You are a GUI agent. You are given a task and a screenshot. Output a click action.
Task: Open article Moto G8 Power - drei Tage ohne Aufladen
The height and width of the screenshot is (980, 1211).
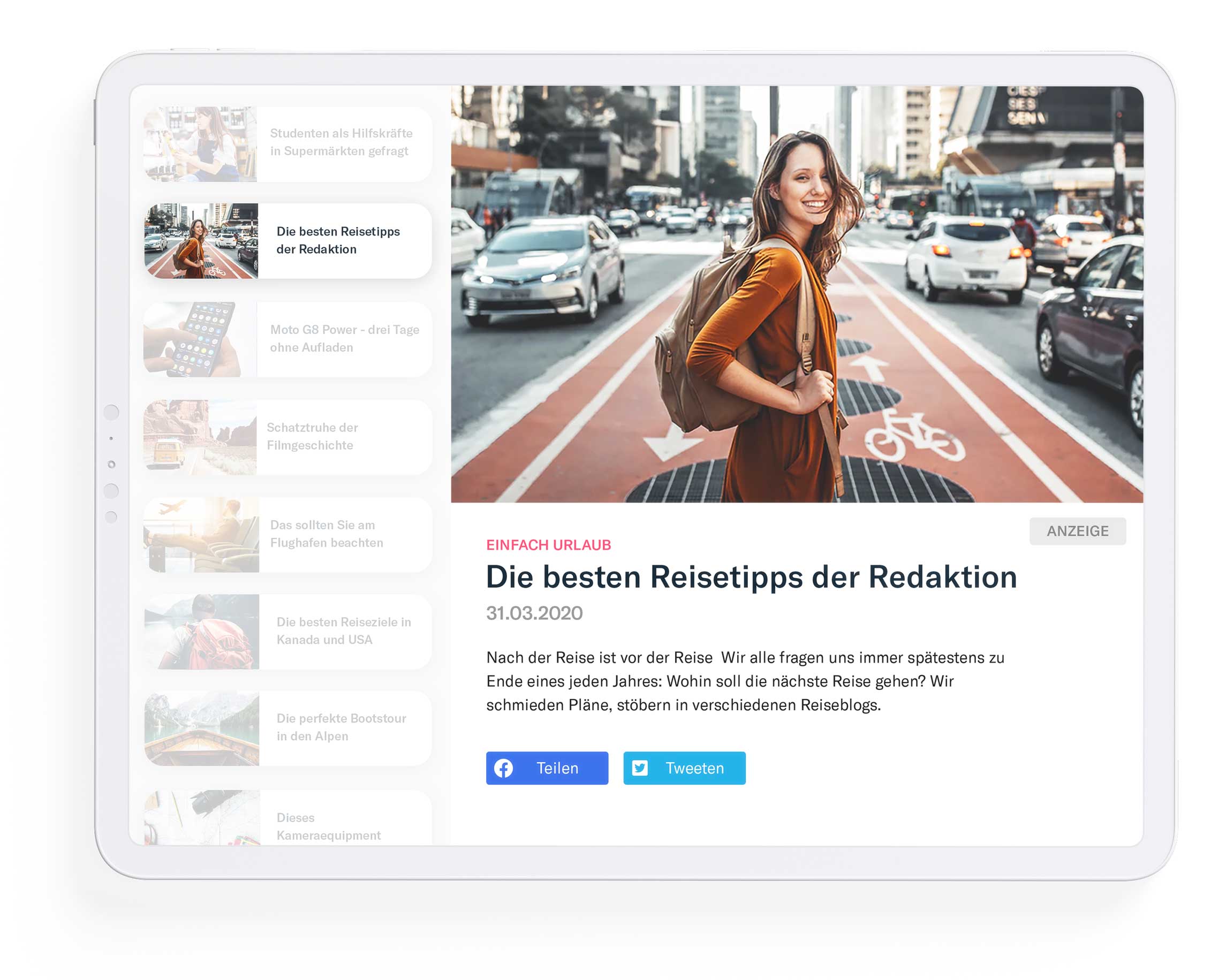pyautogui.click(x=288, y=339)
